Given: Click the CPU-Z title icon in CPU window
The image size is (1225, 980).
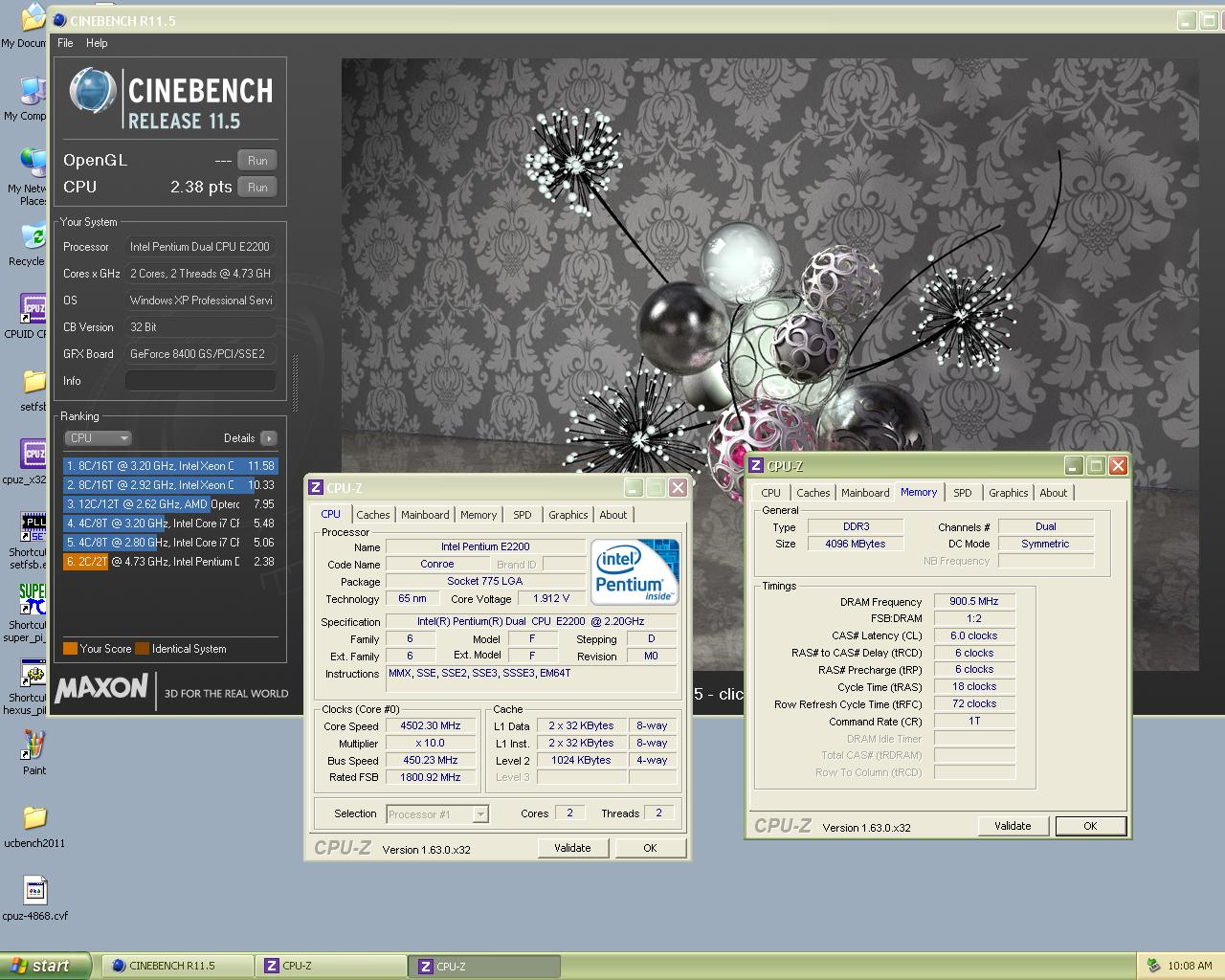Looking at the screenshot, I should coord(317,487).
